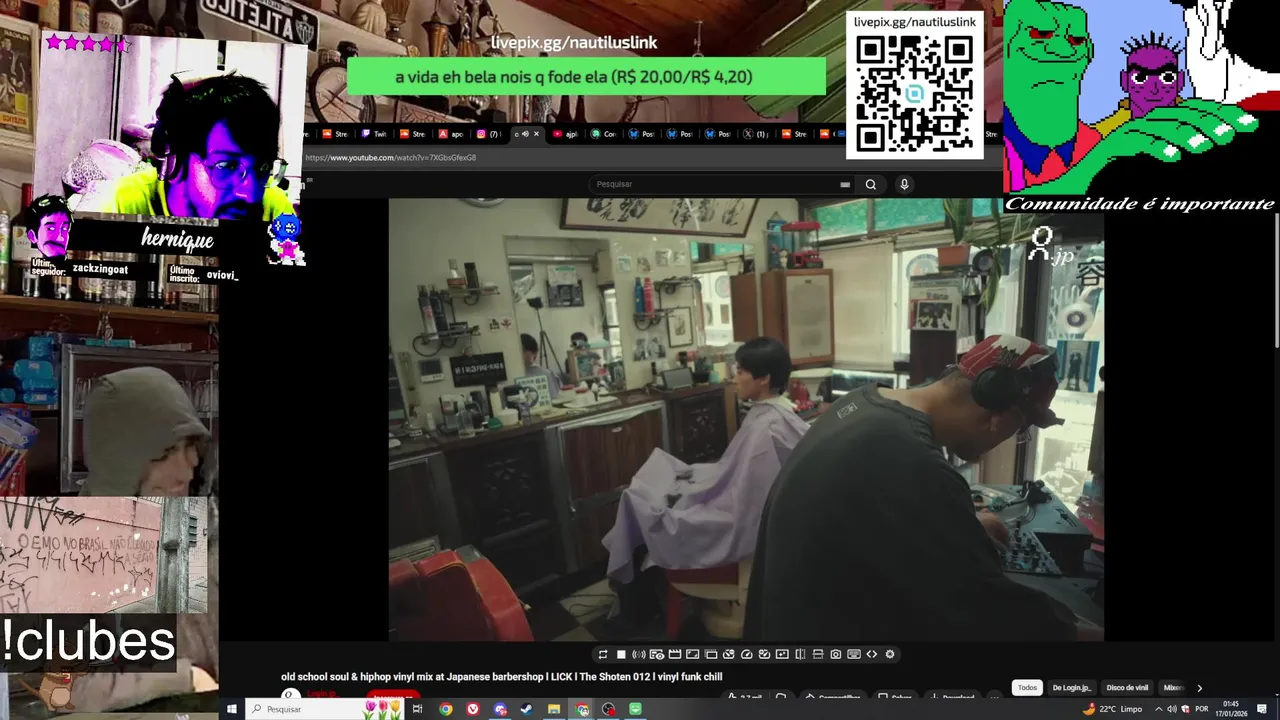
Task: Click the loop icon in the player toolbar
Action: click(x=602, y=654)
